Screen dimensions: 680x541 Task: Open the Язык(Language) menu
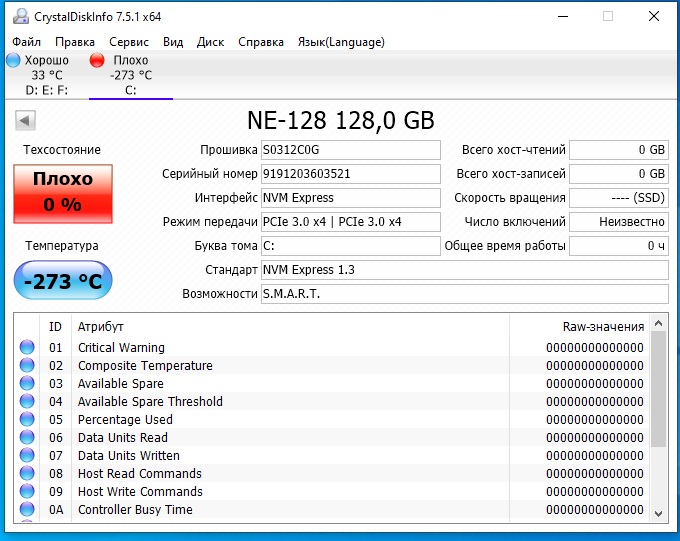341,42
